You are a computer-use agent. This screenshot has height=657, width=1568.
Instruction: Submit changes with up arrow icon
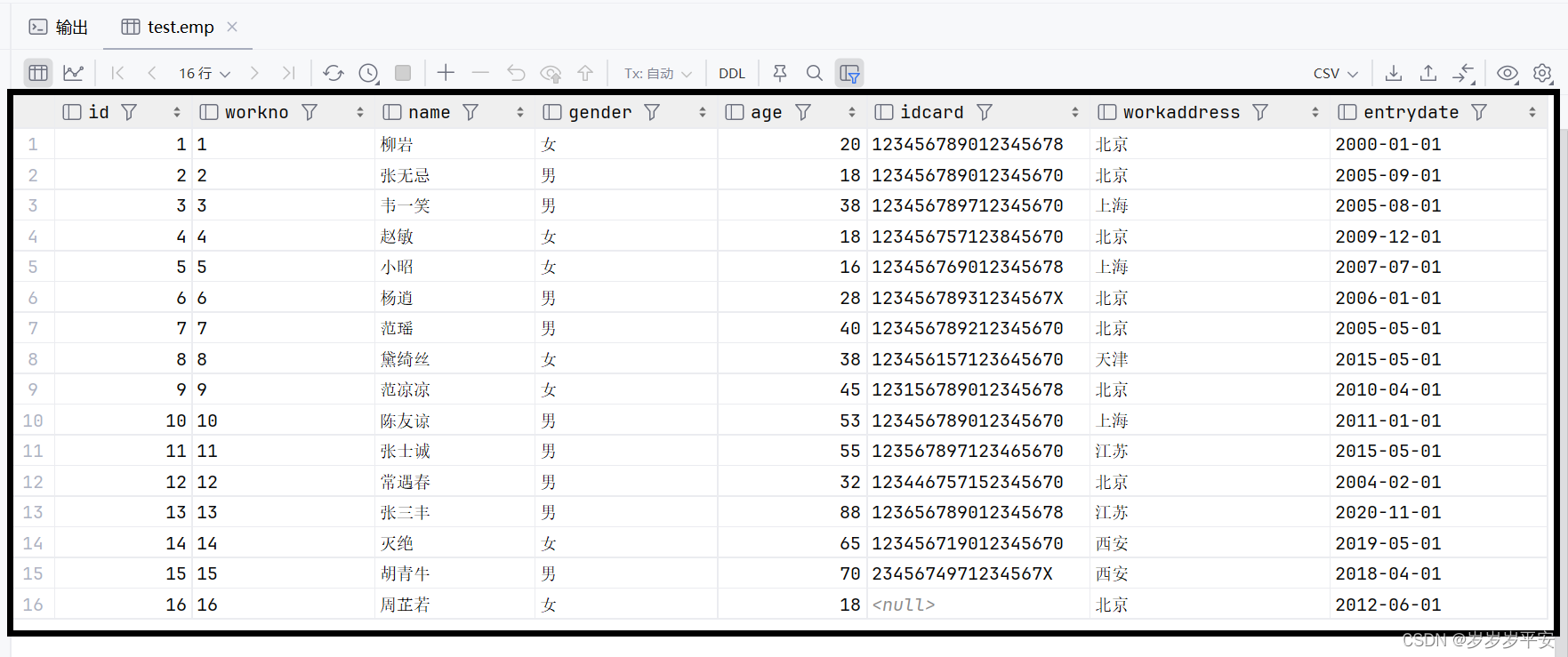pyautogui.click(x=585, y=73)
